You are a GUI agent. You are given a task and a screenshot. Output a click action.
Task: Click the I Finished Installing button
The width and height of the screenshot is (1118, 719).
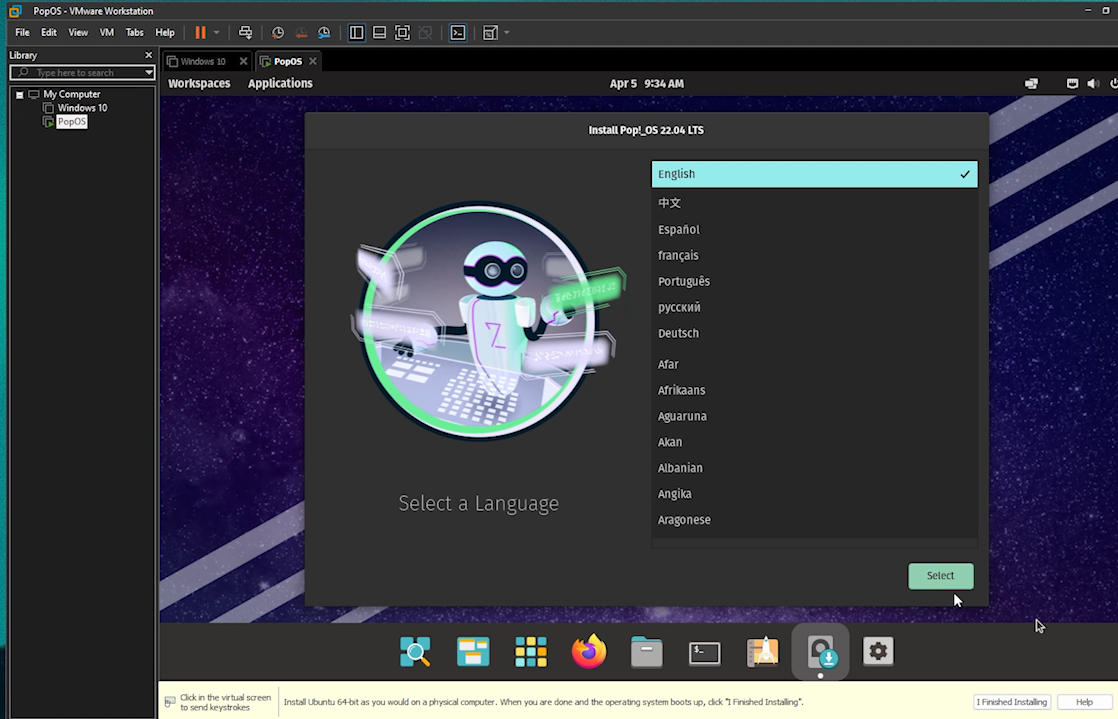point(1012,702)
